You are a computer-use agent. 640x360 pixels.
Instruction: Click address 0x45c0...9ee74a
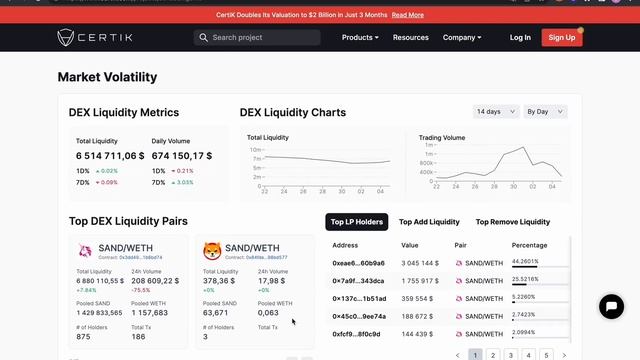[359, 316]
